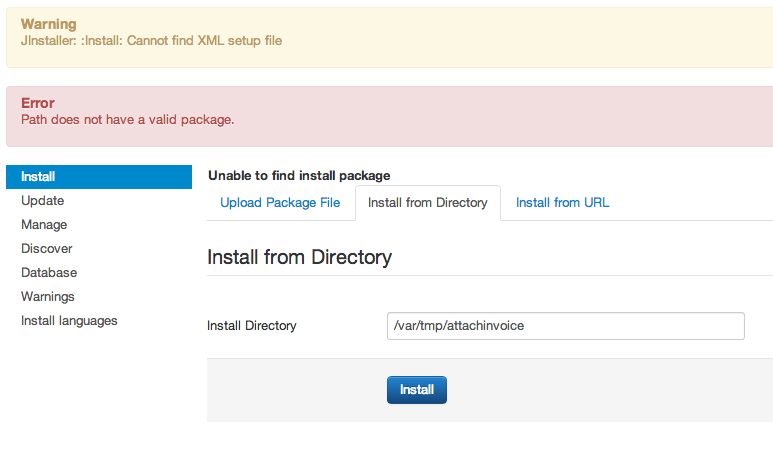Image resolution: width=773 pixels, height=469 pixels.
Task: Switch to Install from URL tab
Action: point(562,203)
